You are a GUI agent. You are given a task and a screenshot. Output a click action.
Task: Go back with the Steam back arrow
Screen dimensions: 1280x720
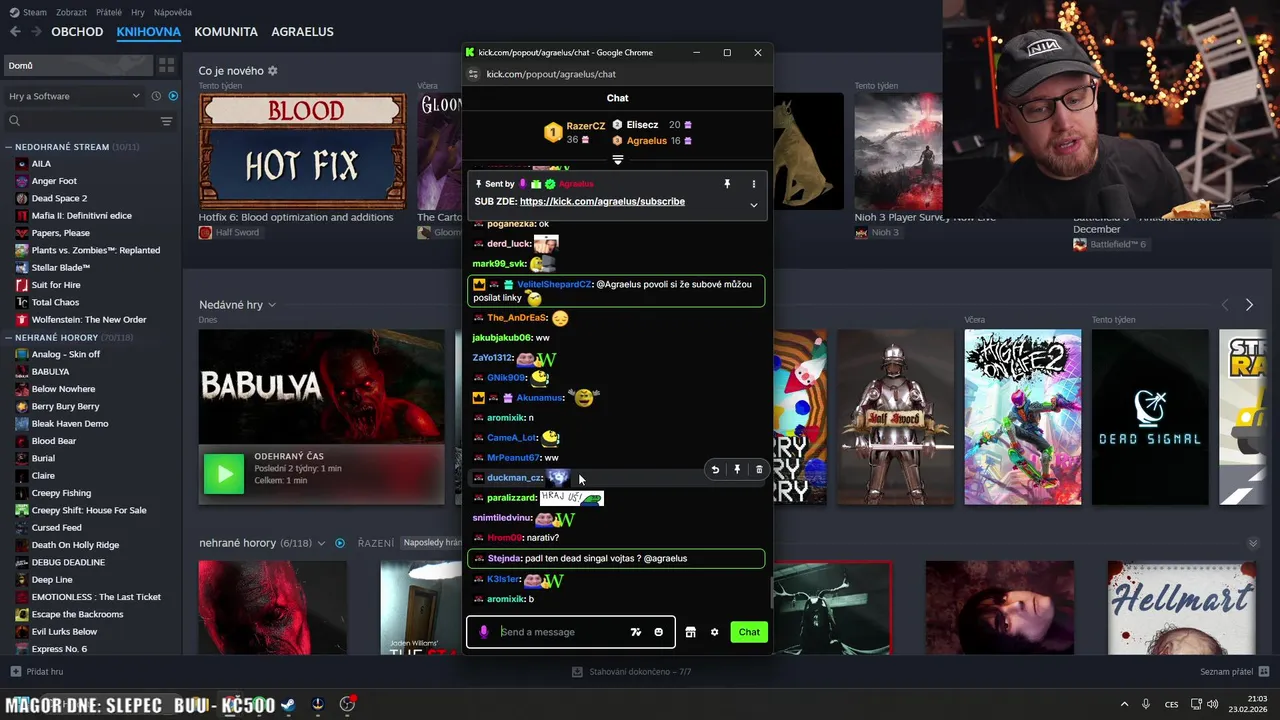click(x=15, y=32)
